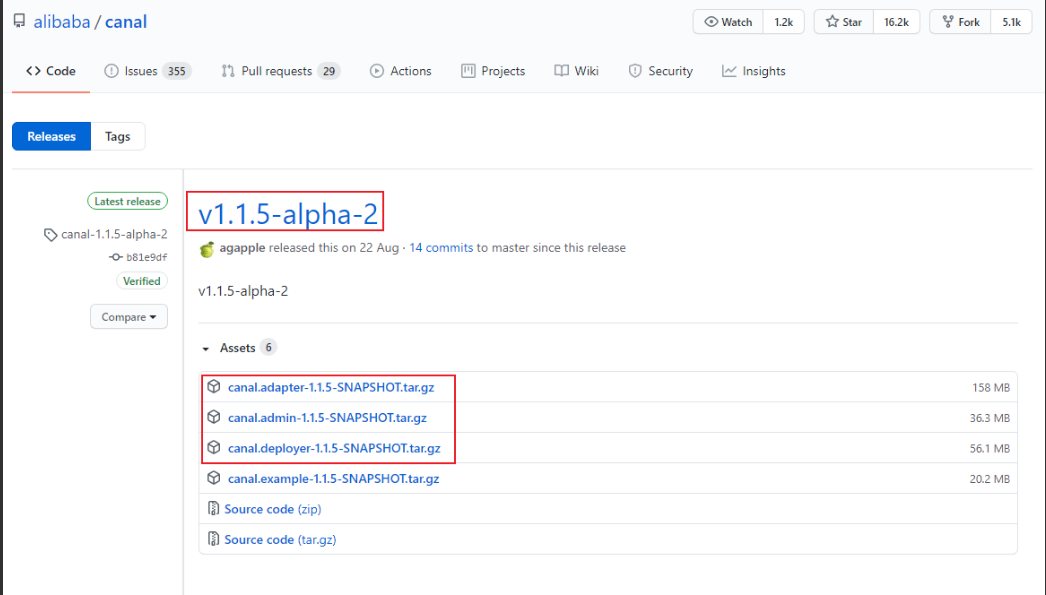
Task: Open the alibaba owner link
Action: [x=61, y=22]
